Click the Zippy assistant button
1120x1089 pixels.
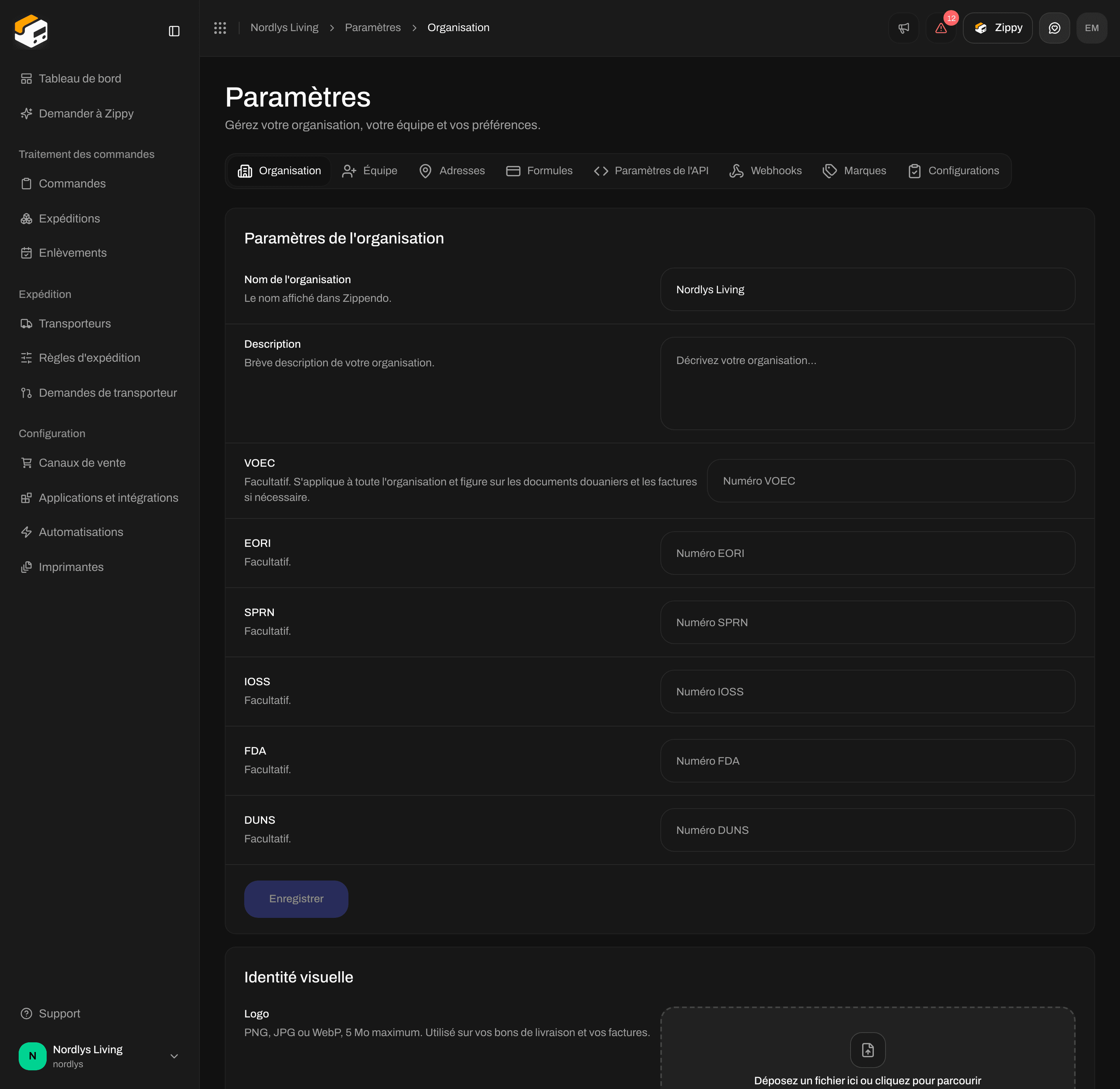[997, 28]
